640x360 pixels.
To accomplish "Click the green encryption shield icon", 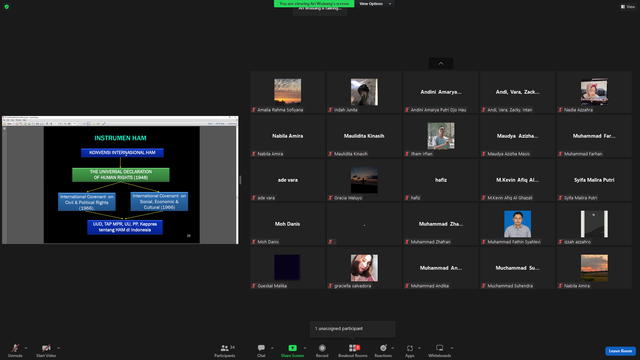I will pos(7,7).
